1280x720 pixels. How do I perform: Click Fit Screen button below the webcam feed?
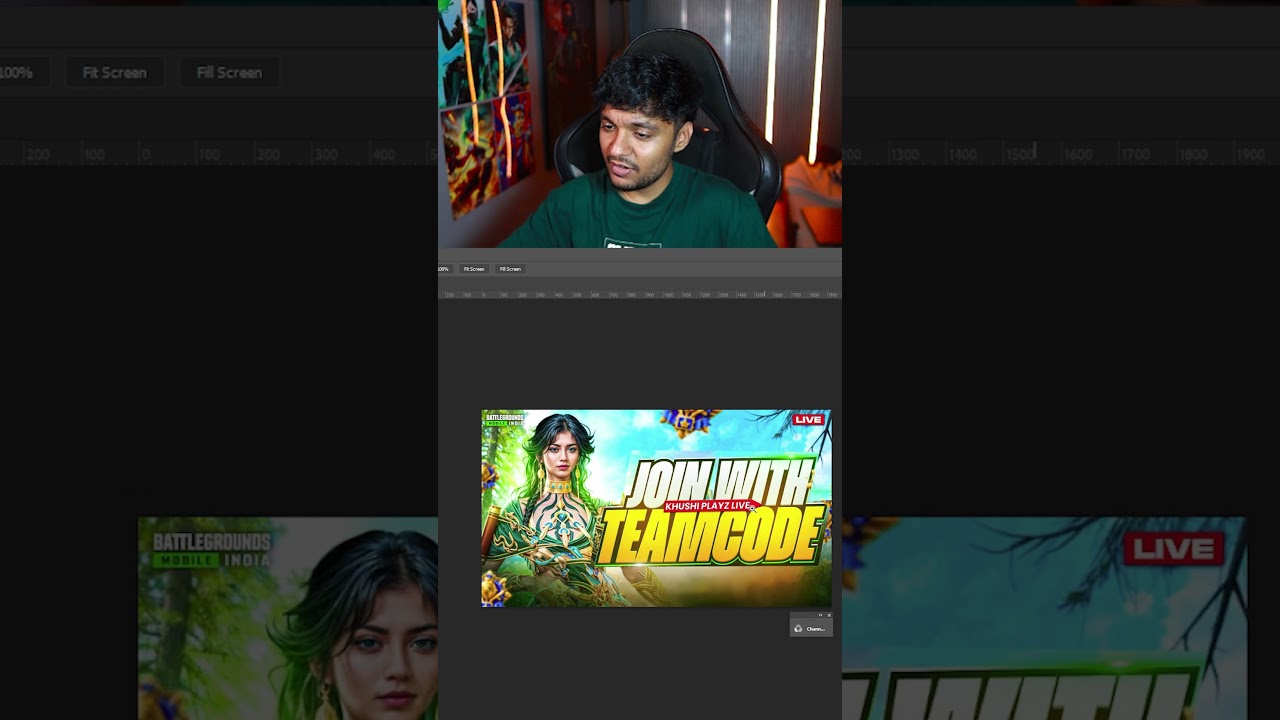tap(474, 269)
